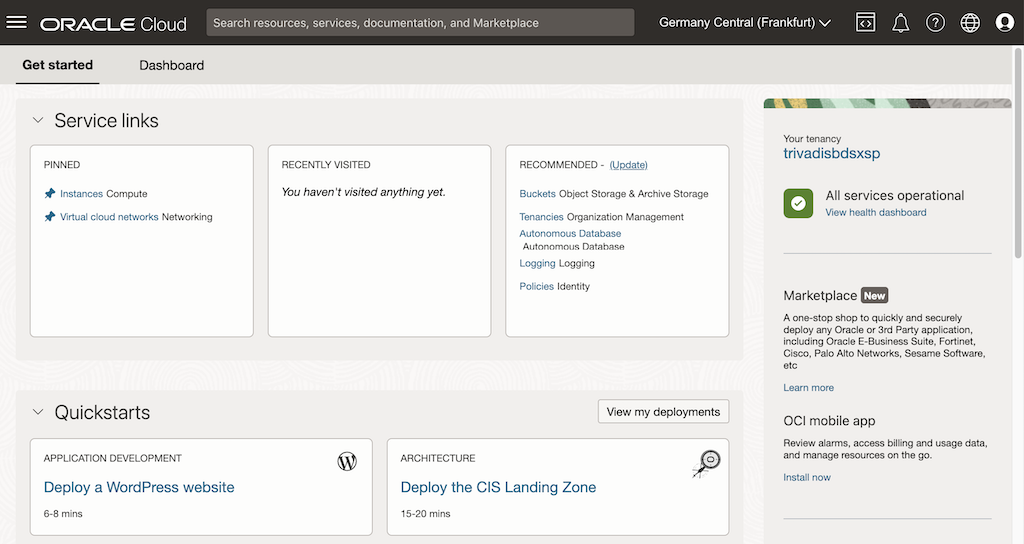Click the Update link next to Recommended
Screen dimensions: 1024x544
click(x=628, y=165)
